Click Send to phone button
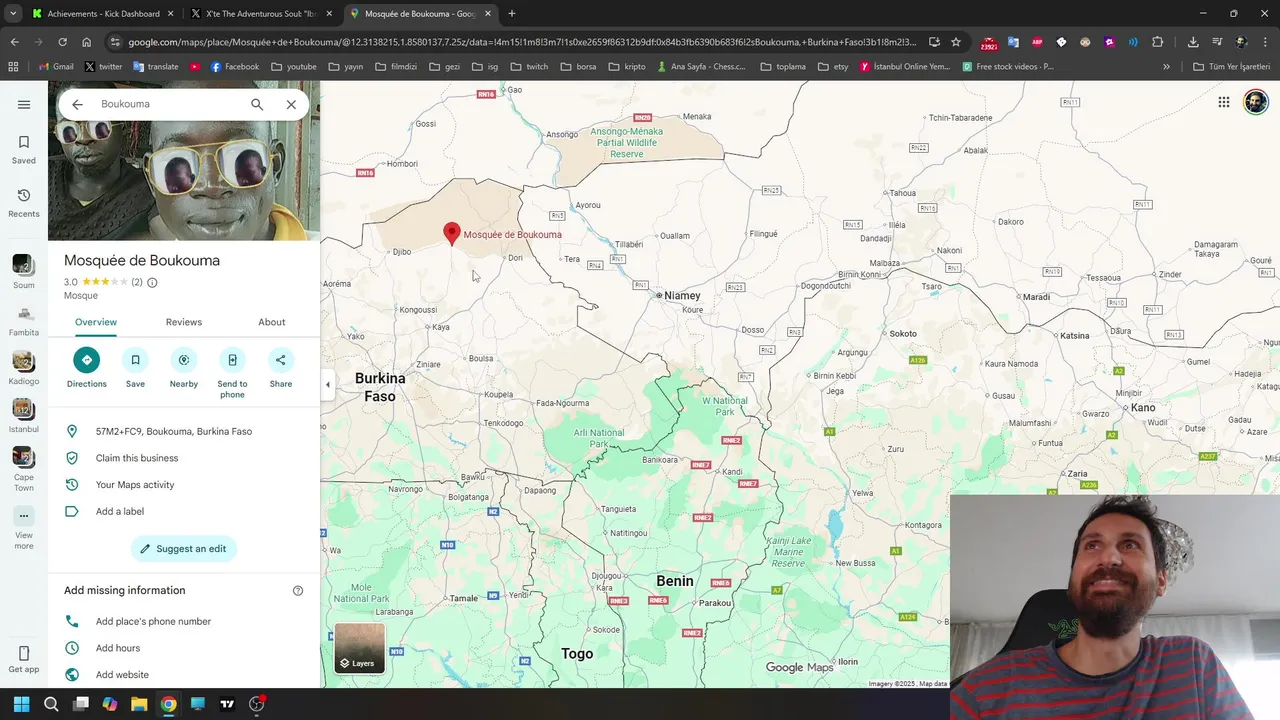The image size is (1280, 720). (232, 372)
